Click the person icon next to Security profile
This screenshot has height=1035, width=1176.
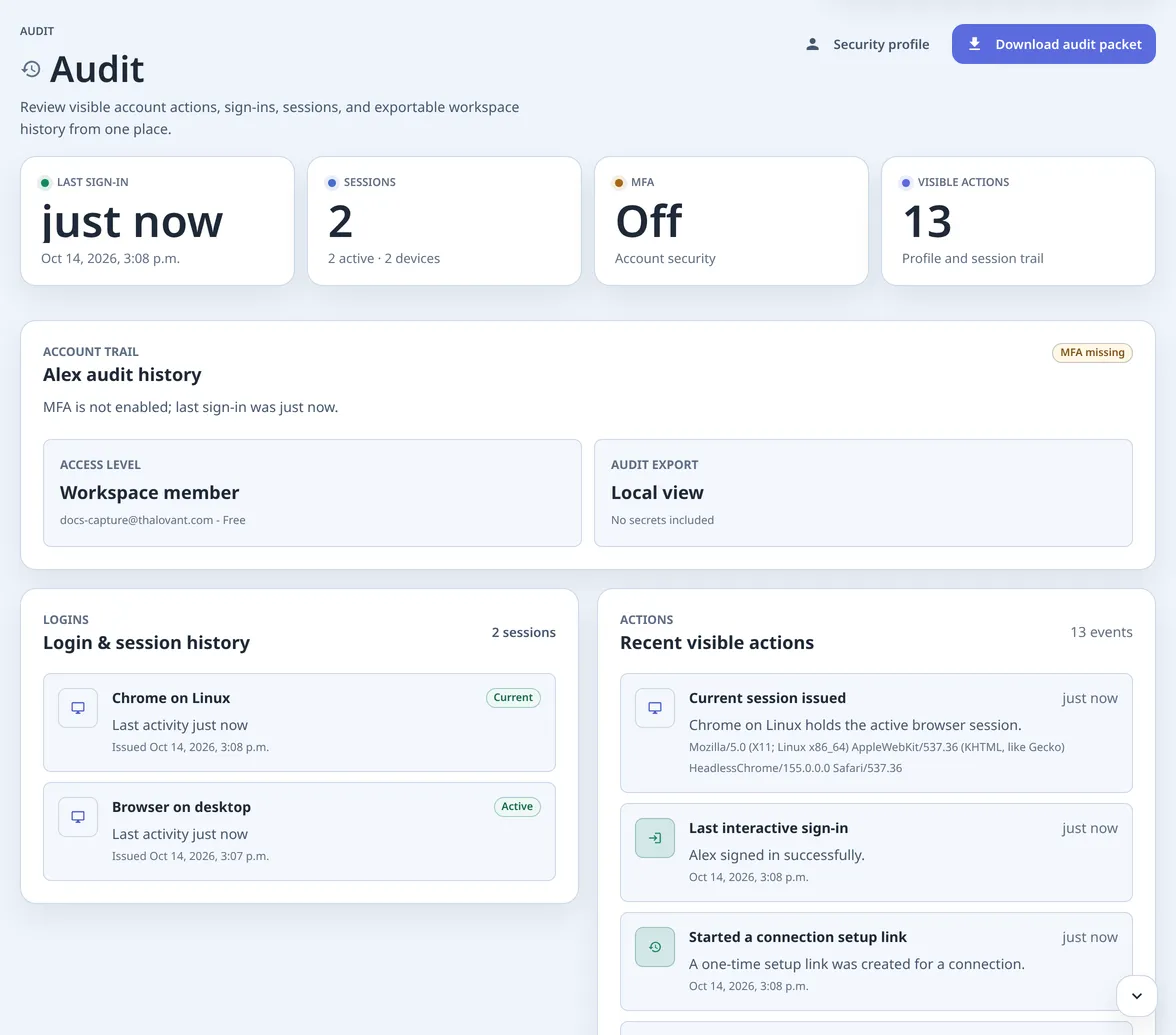click(812, 44)
